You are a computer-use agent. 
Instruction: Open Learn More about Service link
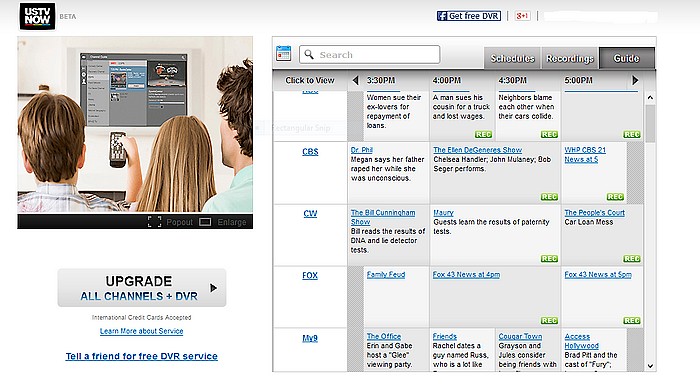142,331
